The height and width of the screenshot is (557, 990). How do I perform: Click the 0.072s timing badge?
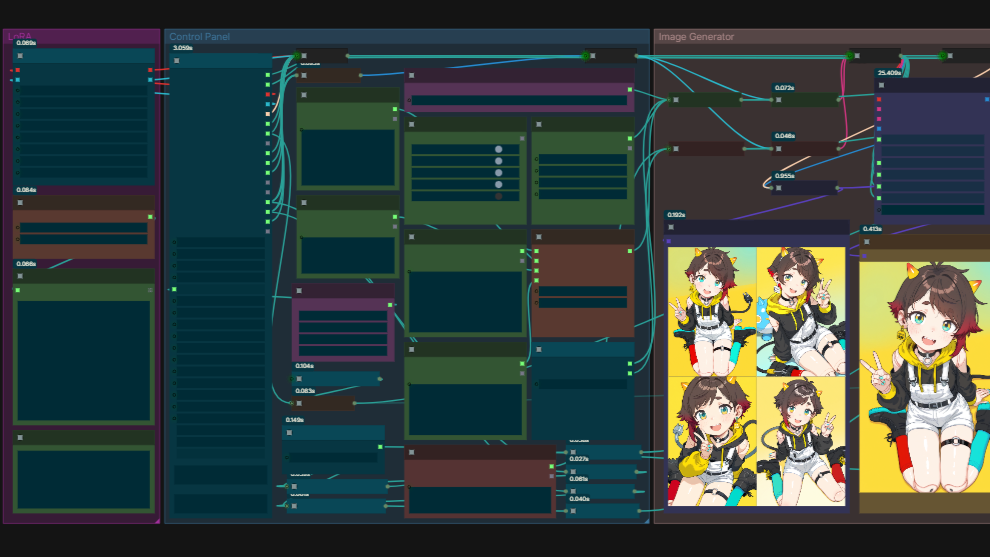pyautogui.click(x=784, y=88)
